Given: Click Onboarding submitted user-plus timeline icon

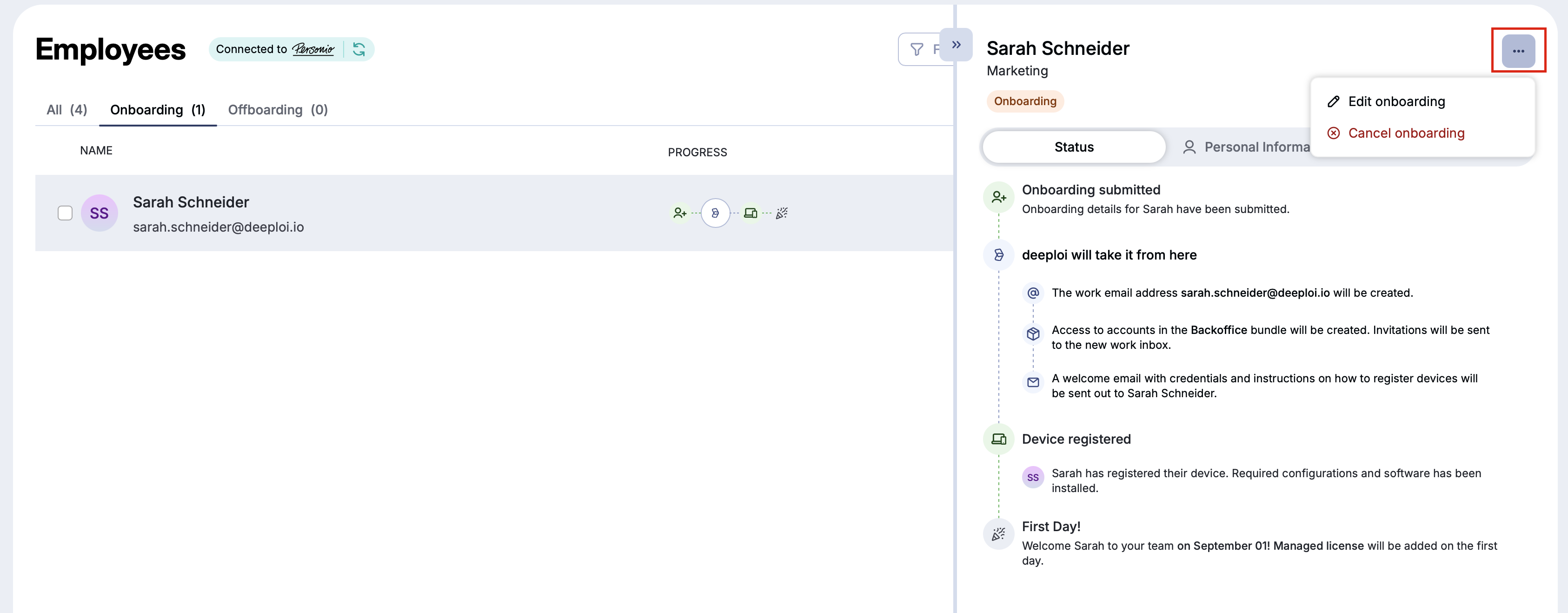Looking at the screenshot, I should pos(998,197).
